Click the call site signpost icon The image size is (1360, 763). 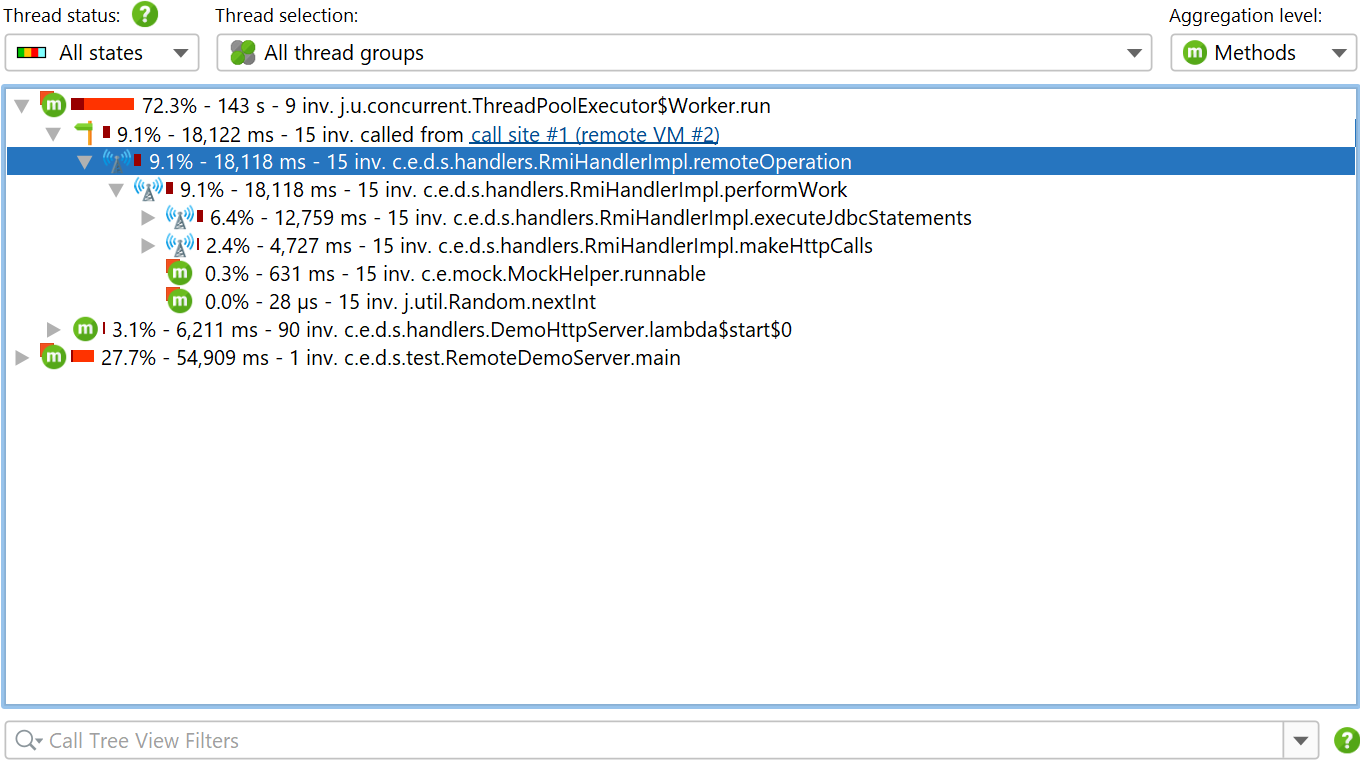(85, 133)
